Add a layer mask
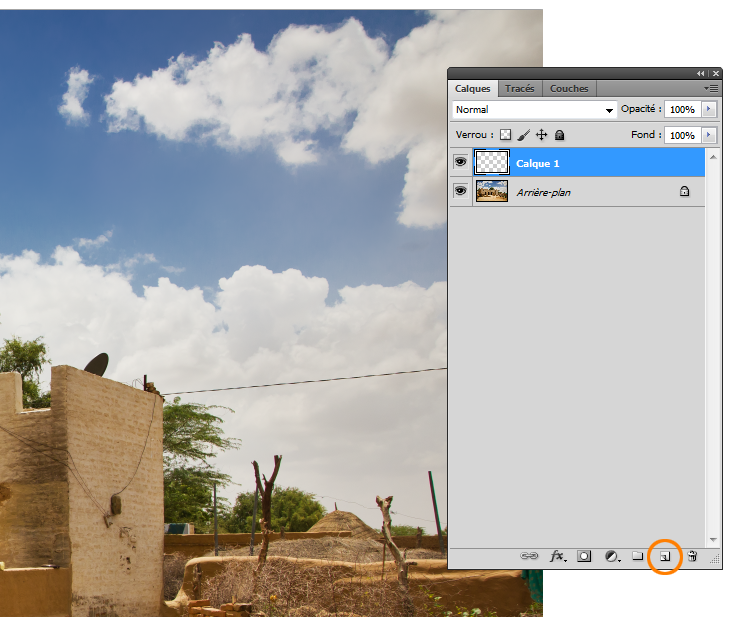Screen dimensions: 734x617 (585, 556)
